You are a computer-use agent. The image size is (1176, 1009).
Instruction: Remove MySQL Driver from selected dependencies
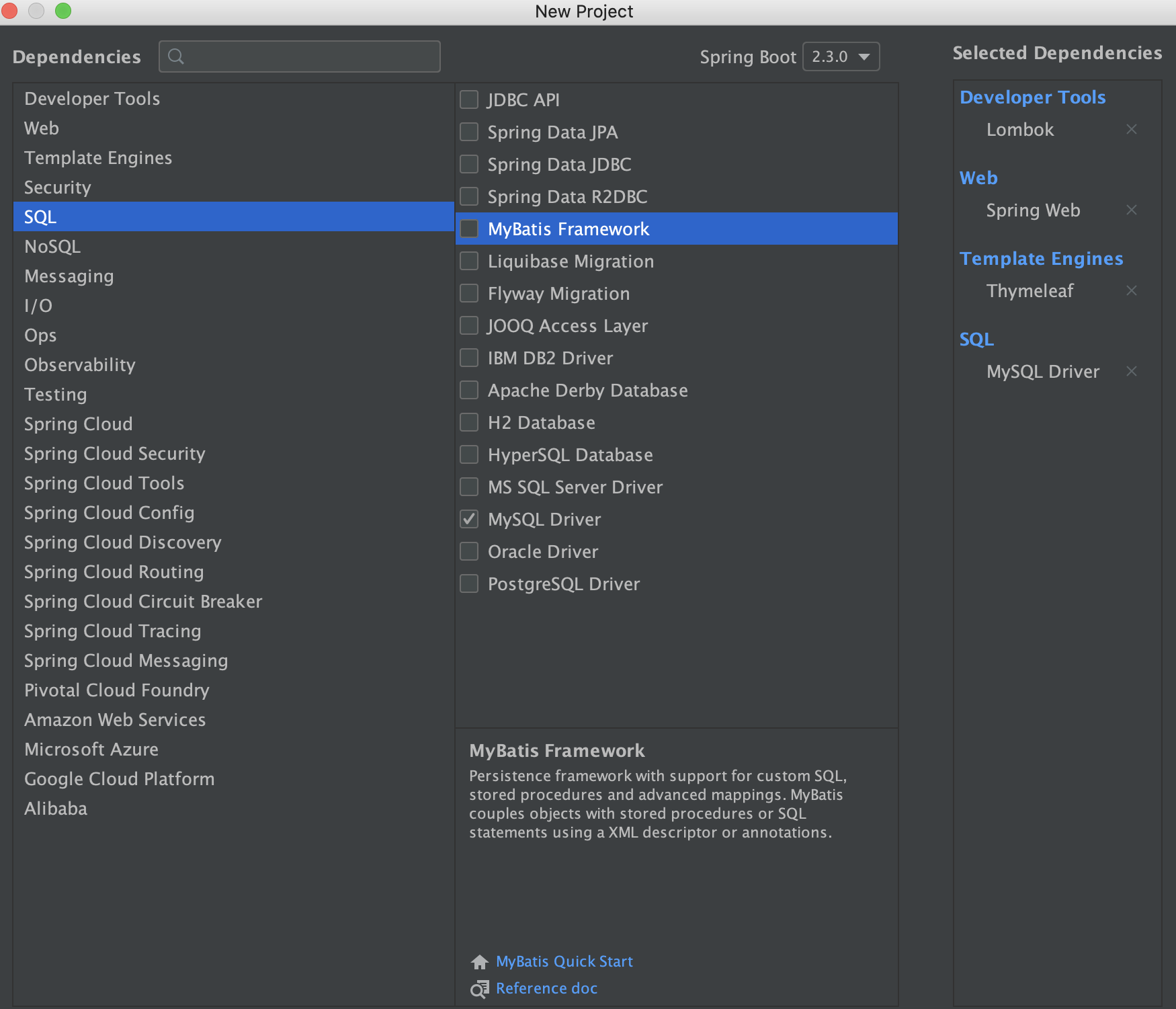click(x=1132, y=371)
